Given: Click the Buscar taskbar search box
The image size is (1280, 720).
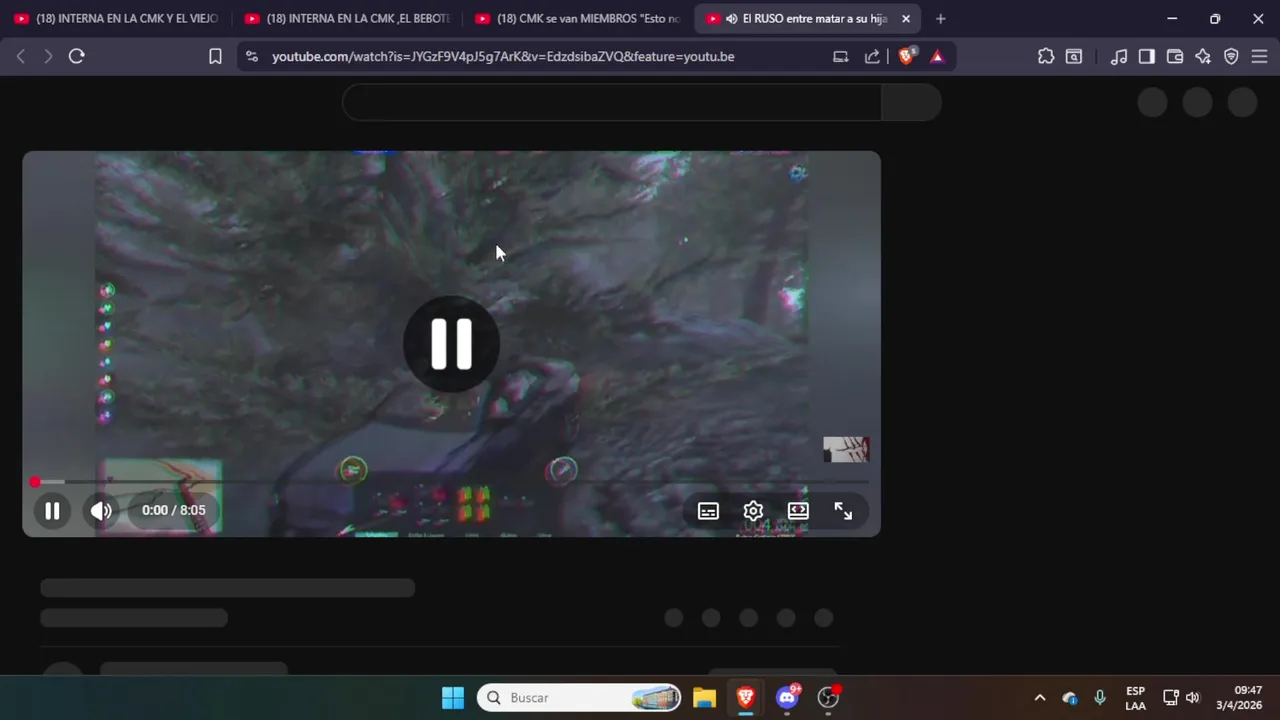Looking at the screenshot, I should (x=579, y=697).
